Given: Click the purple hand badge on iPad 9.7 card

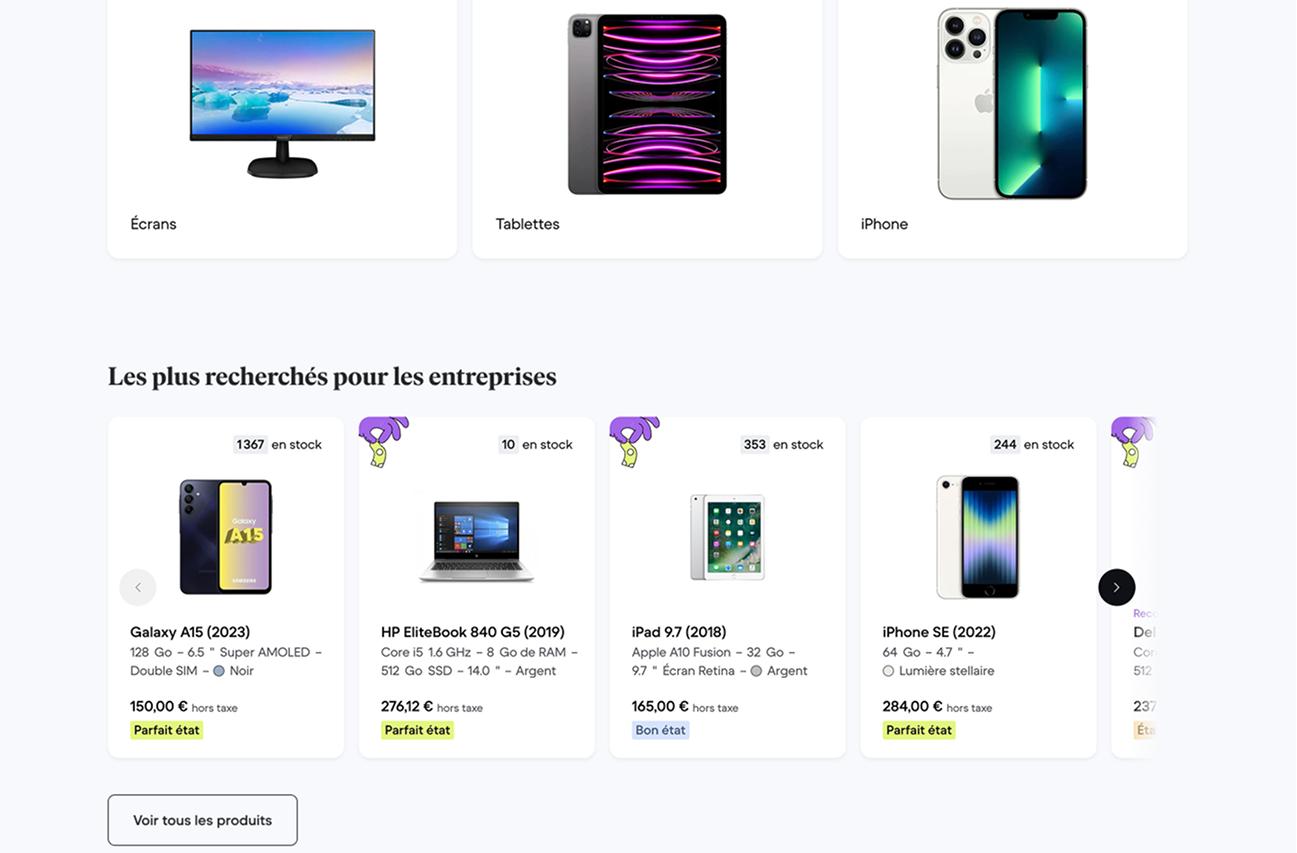Looking at the screenshot, I should pyautogui.click(x=633, y=441).
